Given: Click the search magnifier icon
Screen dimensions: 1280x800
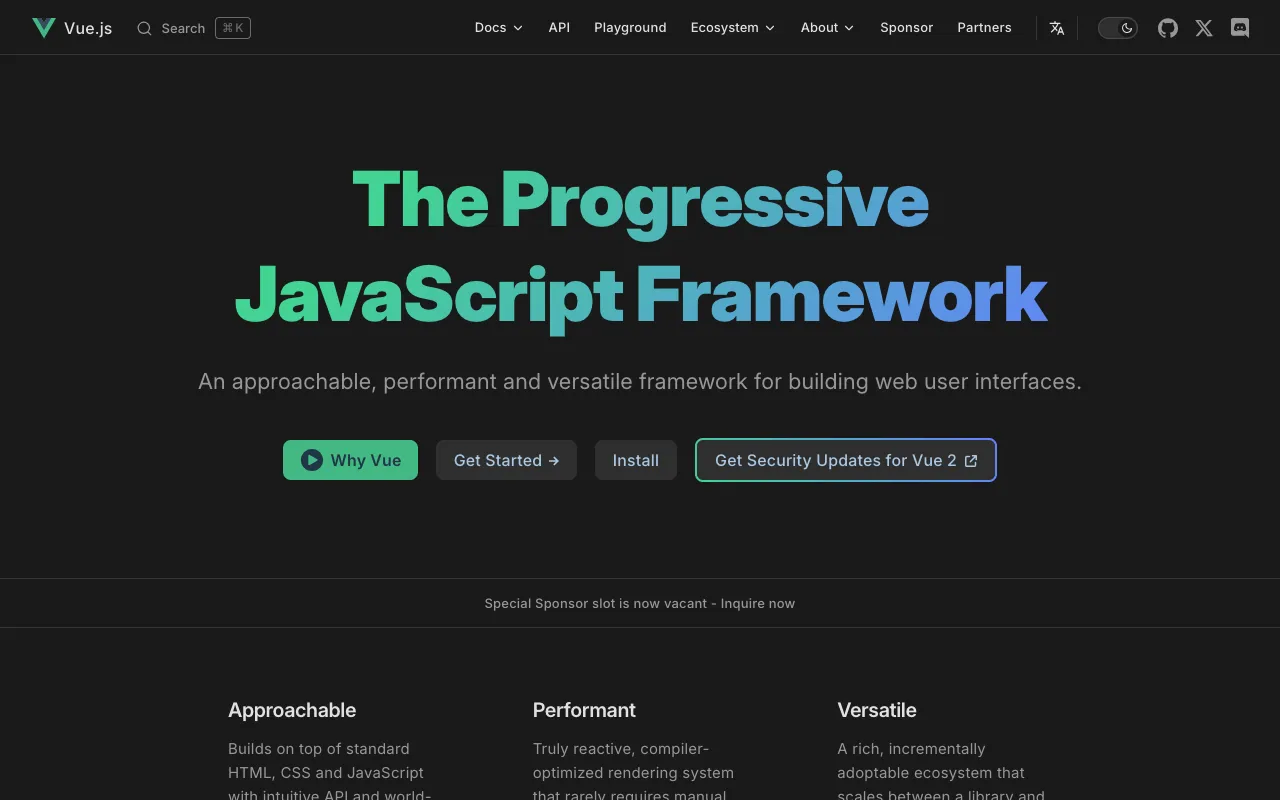Looking at the screenshot, I should pos(145,28).
